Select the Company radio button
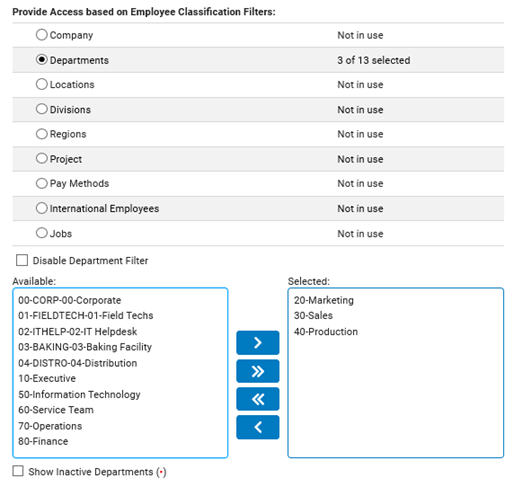The width and height of the screenshot is (514, 478). pos(42,35)
